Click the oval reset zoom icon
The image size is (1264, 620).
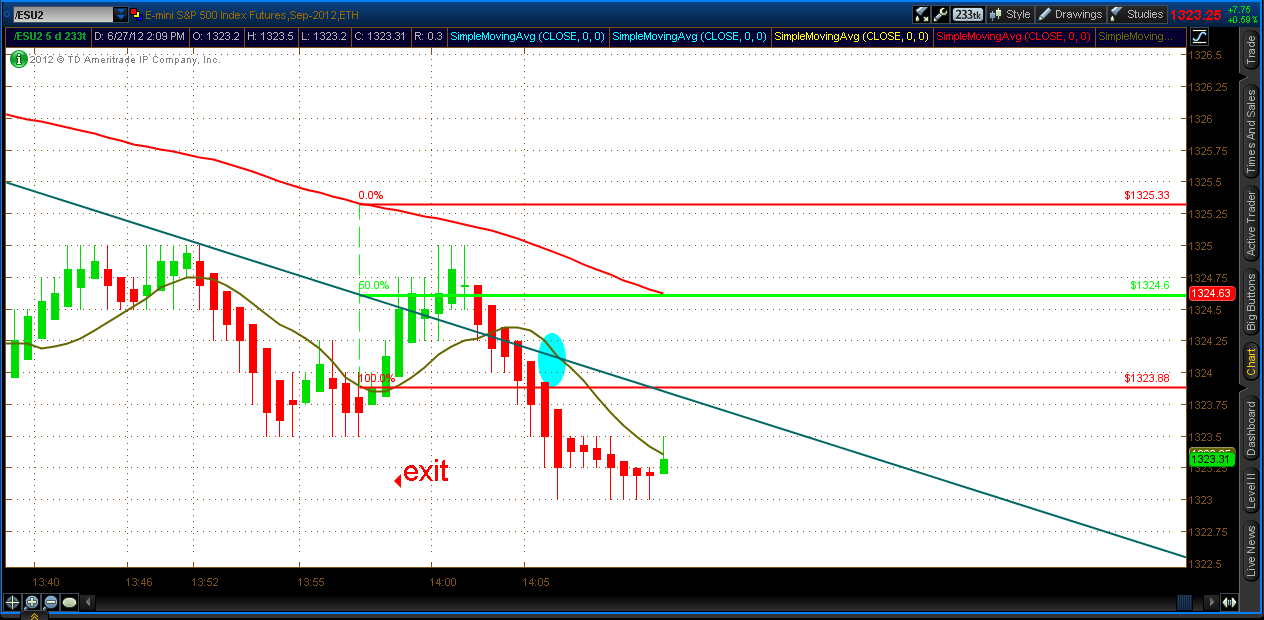click(69, 602)
